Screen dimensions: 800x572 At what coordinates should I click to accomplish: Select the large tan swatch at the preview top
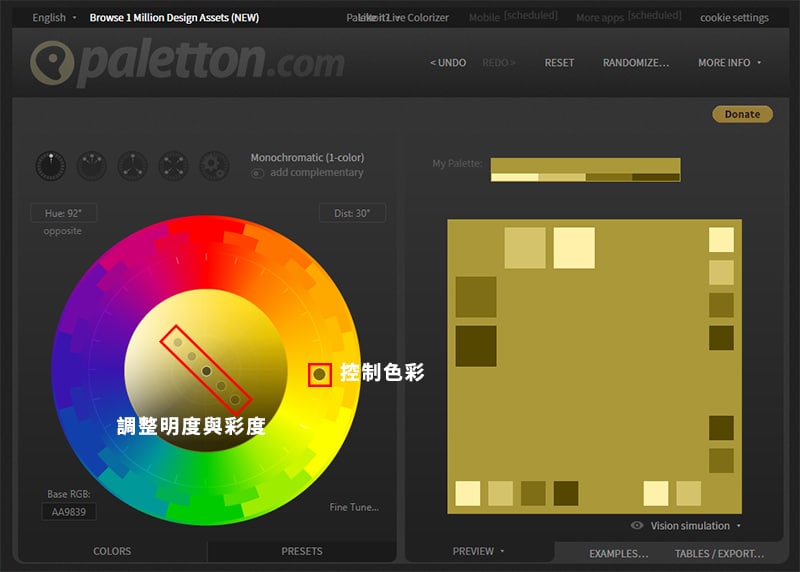(x=525, y=248)
